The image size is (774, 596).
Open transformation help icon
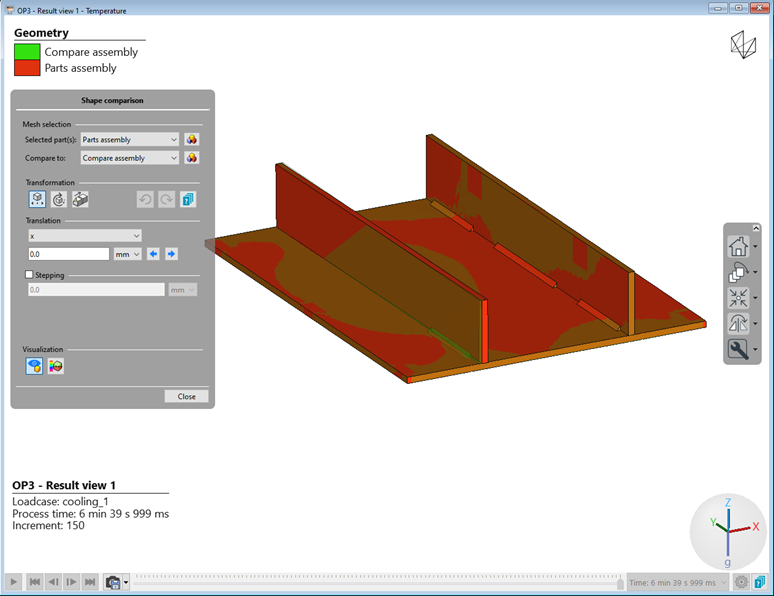pos(188,199)
